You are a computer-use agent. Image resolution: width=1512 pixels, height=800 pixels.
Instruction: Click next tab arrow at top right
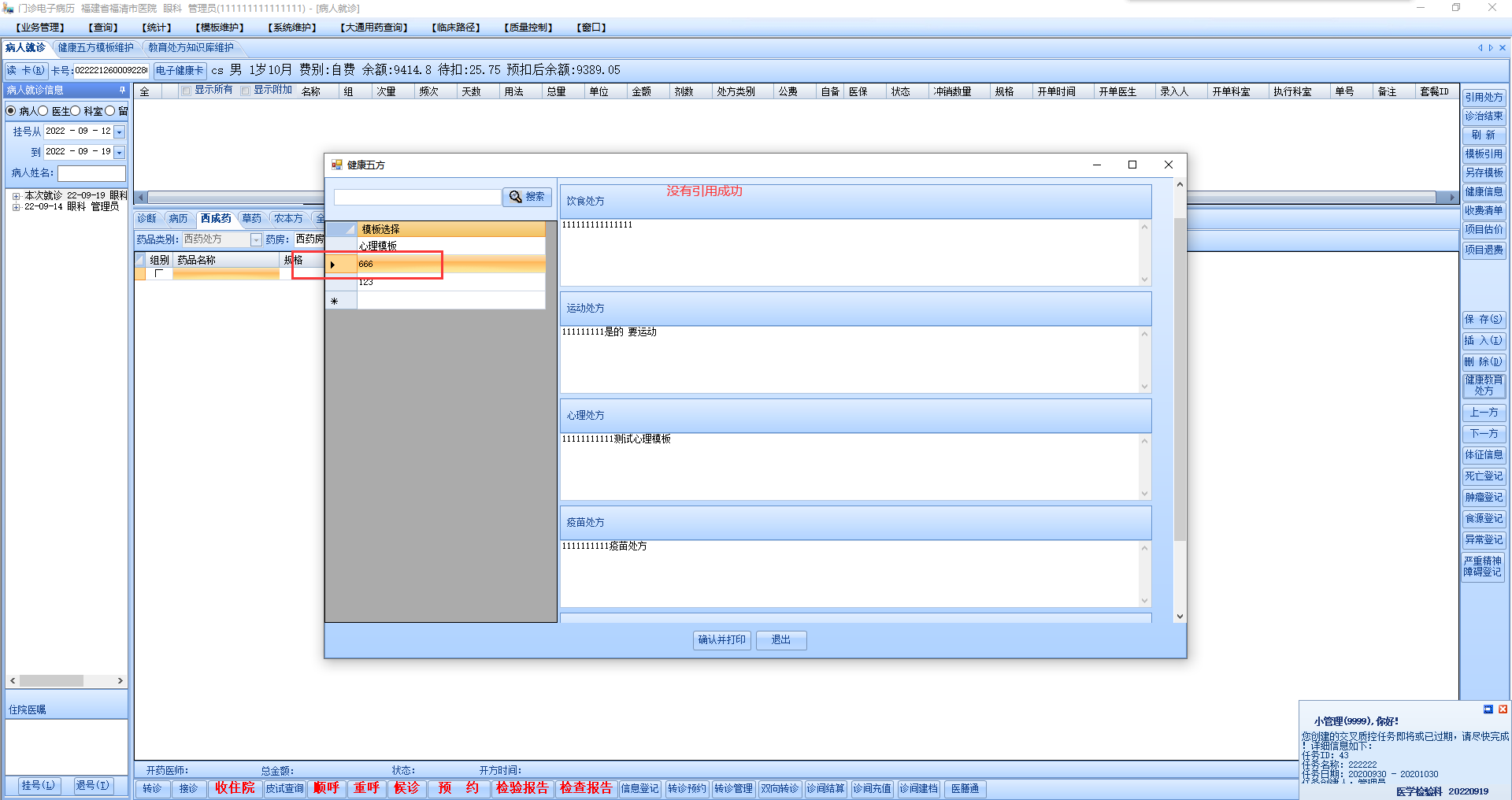(1491, 48)
